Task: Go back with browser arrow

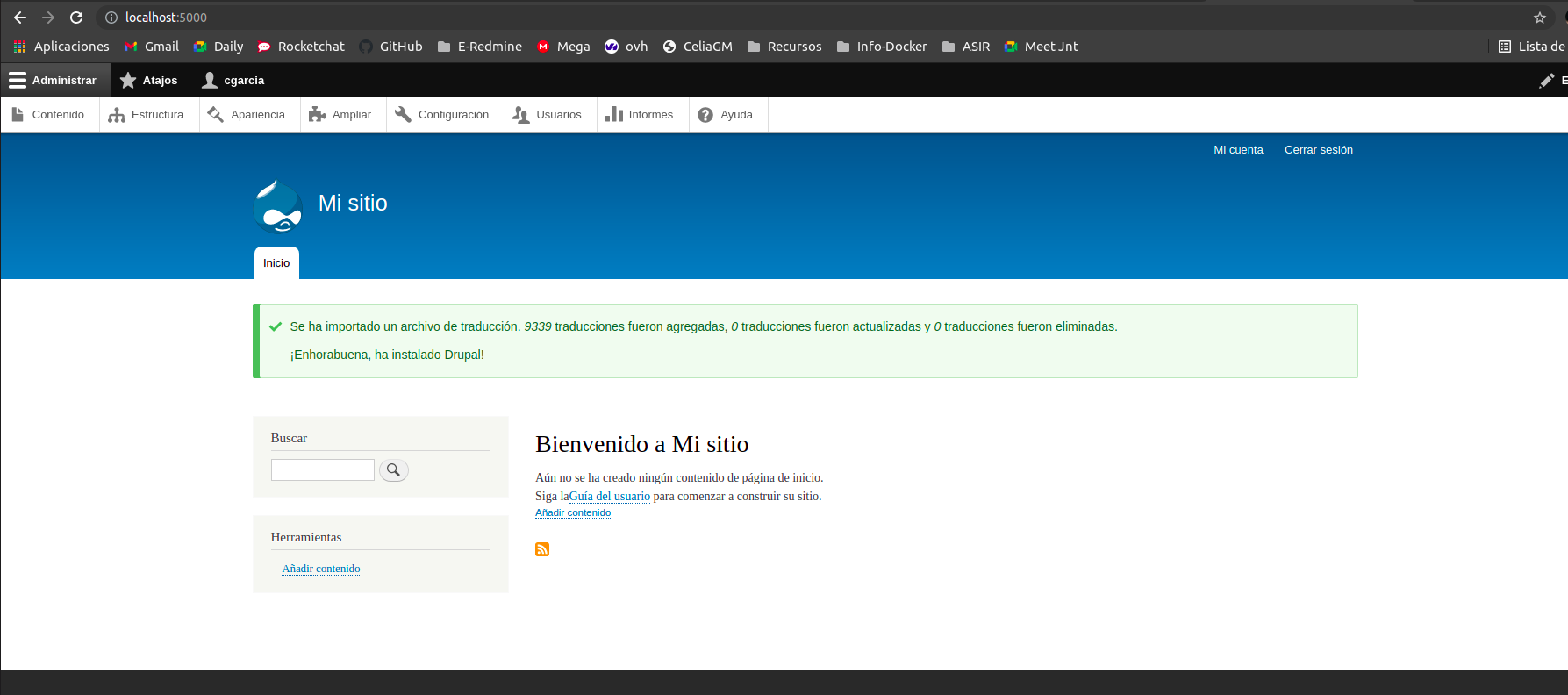Action: tap(20, 18)
